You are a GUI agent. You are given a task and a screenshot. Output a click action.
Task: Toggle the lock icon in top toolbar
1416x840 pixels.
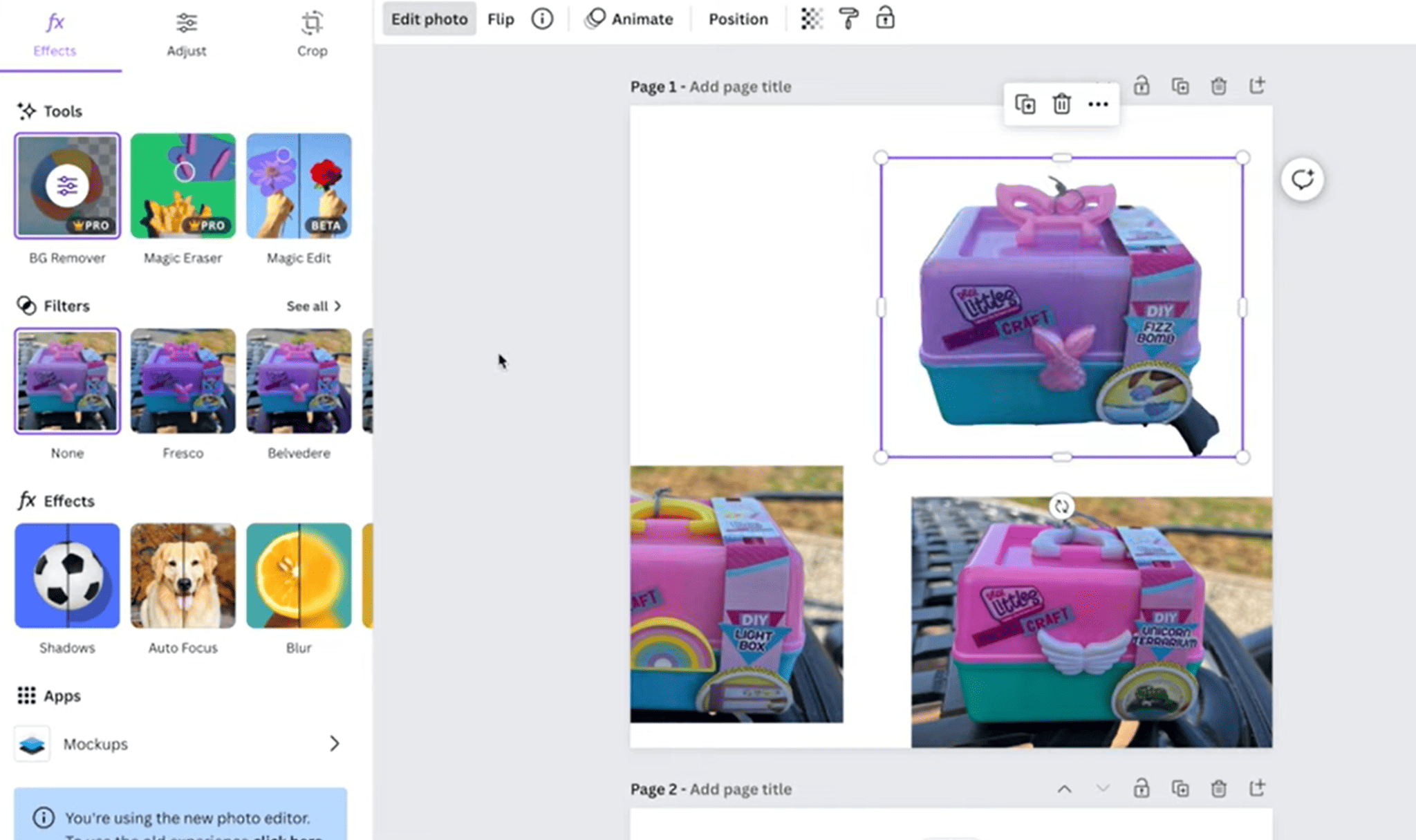pyautogui.click(x=885, y=19)
